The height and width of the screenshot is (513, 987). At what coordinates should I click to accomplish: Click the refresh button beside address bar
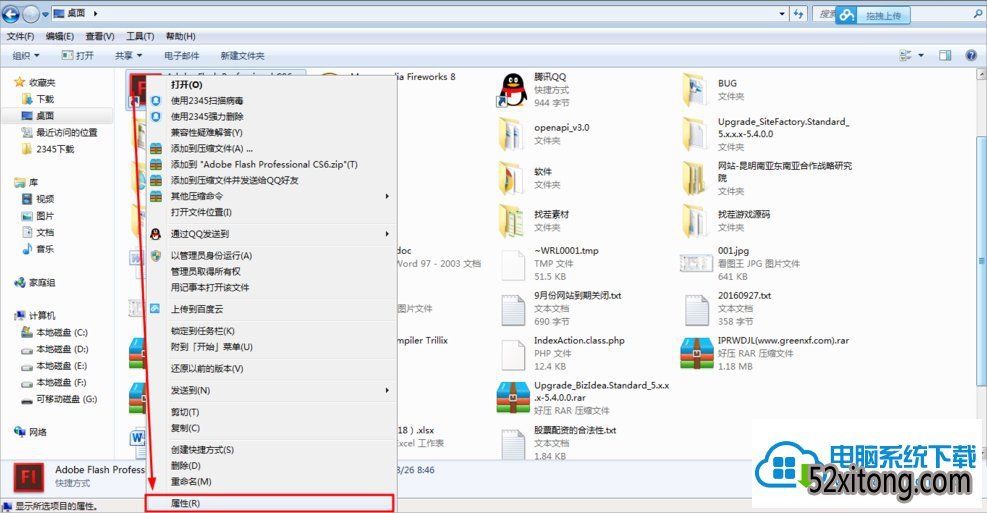point(798,13)
